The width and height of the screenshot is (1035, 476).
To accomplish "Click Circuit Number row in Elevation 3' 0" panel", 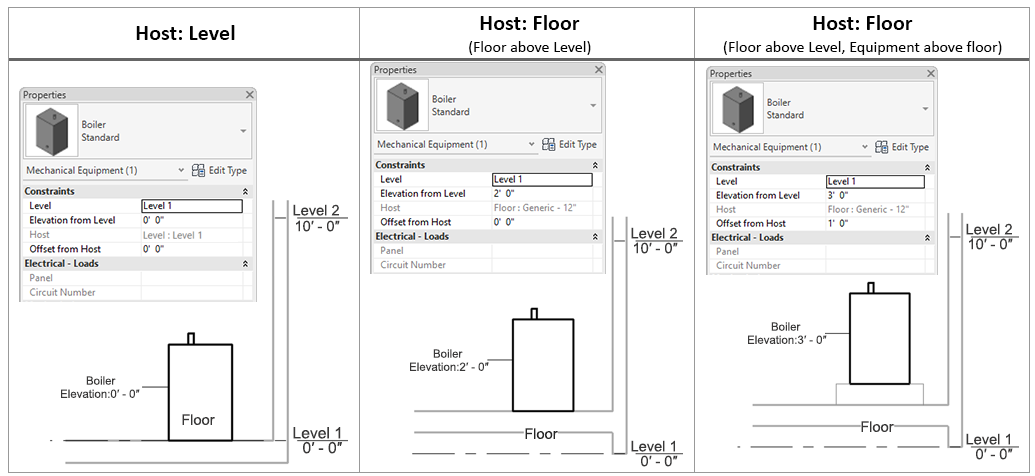I will click(821, 265).
